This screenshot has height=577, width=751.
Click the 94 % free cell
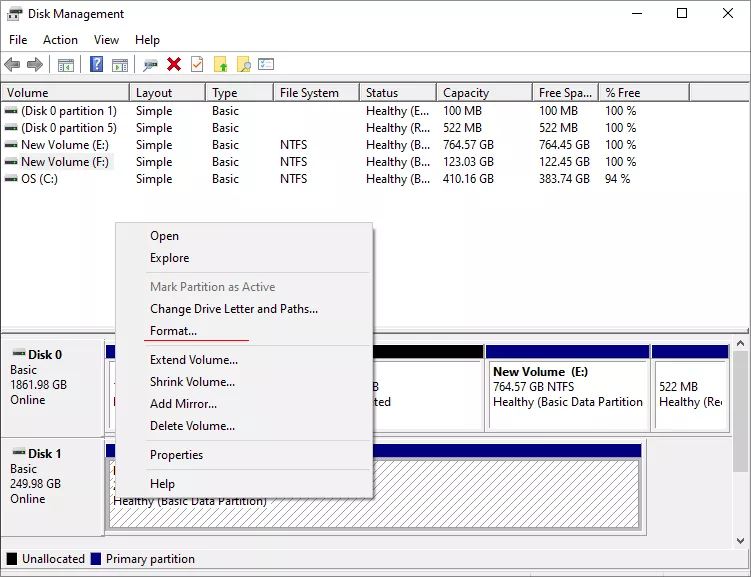point(617,179)
